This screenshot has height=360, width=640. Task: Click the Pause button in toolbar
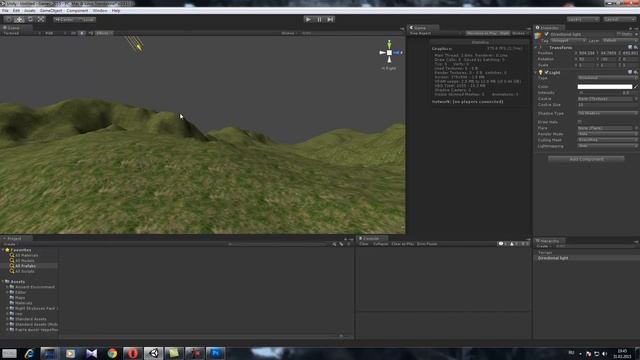(x=319, y=19)
